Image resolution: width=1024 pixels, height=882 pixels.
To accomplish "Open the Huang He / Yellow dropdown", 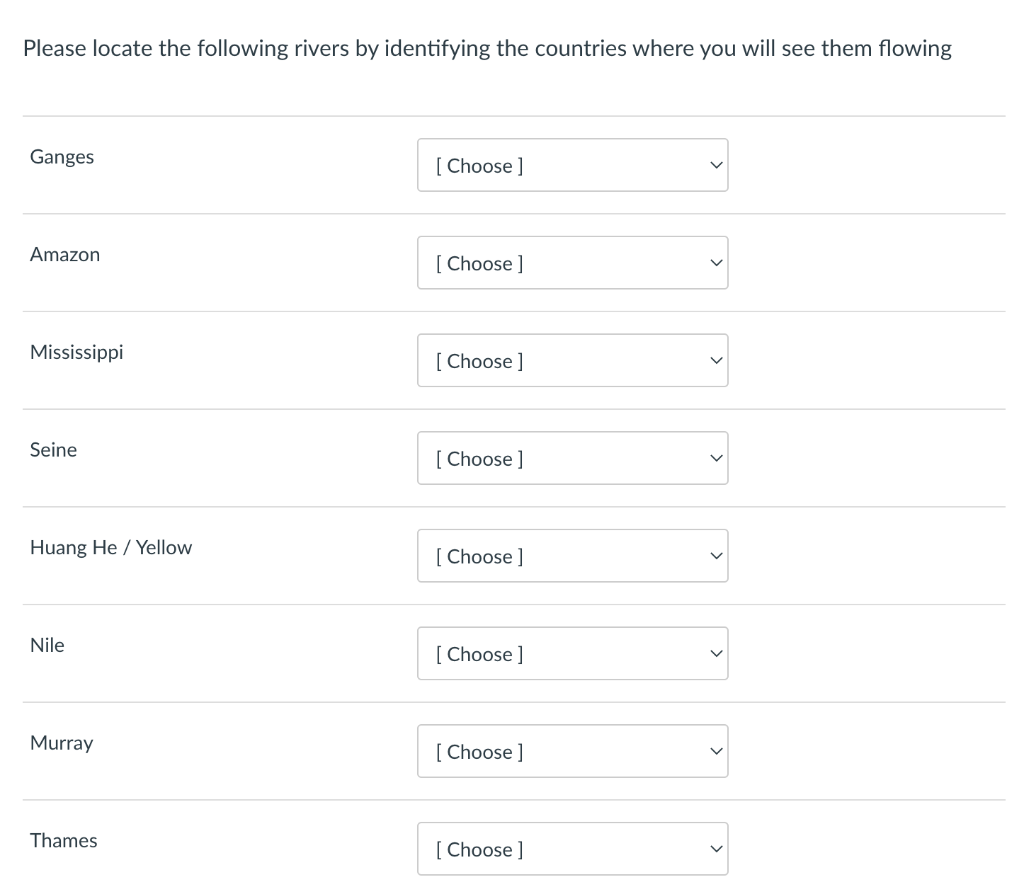I will 572,556.
